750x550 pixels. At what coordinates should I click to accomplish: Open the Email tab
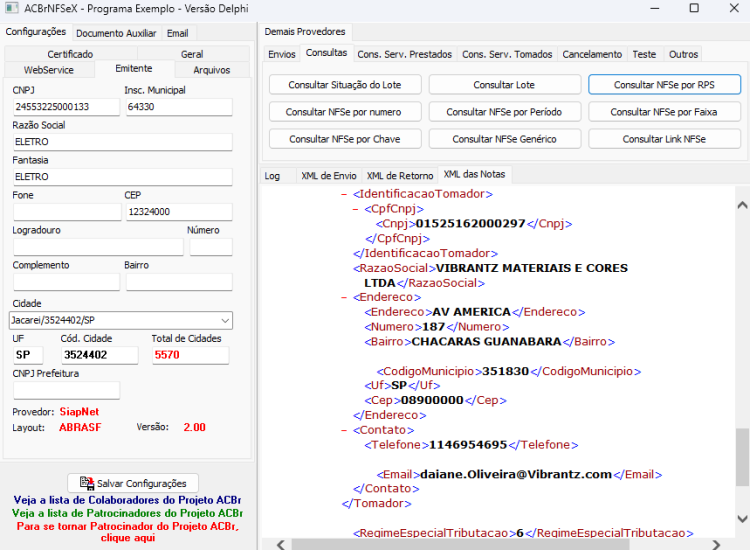177,33
